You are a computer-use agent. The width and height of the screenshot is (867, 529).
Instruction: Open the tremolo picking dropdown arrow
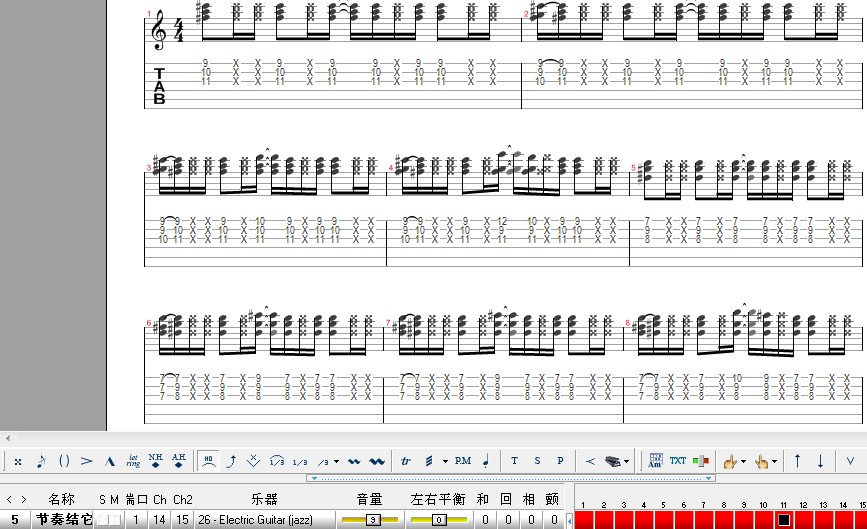coord(443,462)
